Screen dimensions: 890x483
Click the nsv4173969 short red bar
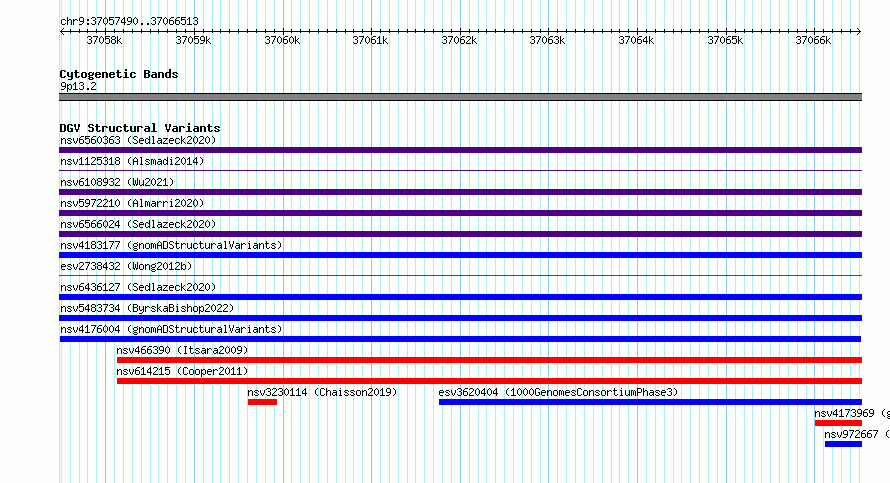pyautogui.click(x=838, y=423)
